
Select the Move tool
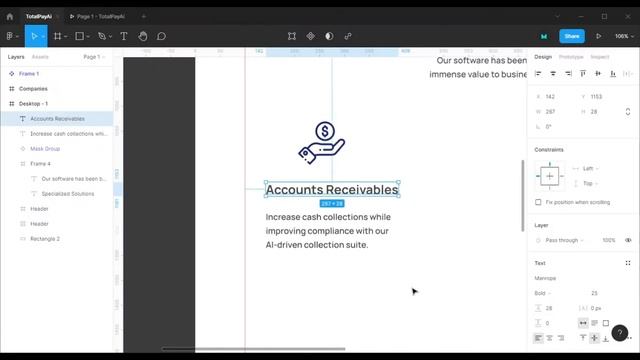point(34,36)
